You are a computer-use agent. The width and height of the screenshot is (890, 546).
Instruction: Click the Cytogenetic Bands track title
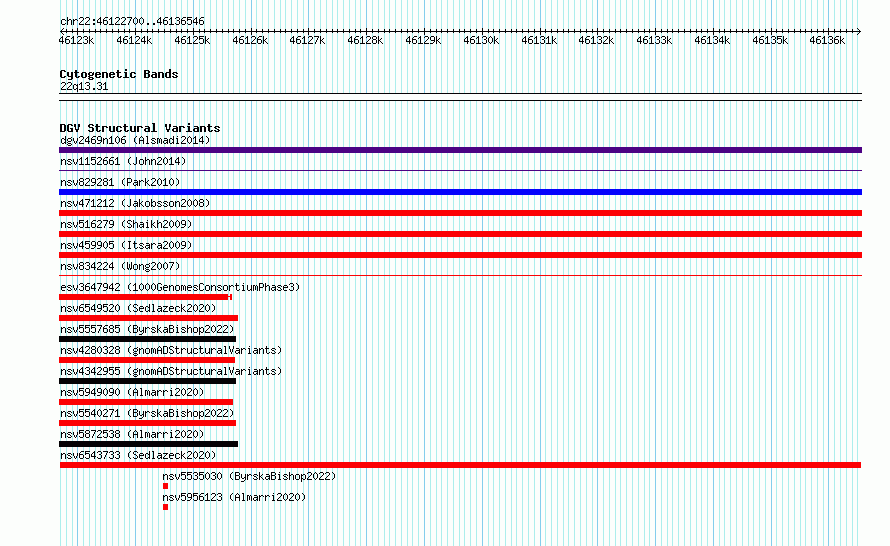pos(119,74)
